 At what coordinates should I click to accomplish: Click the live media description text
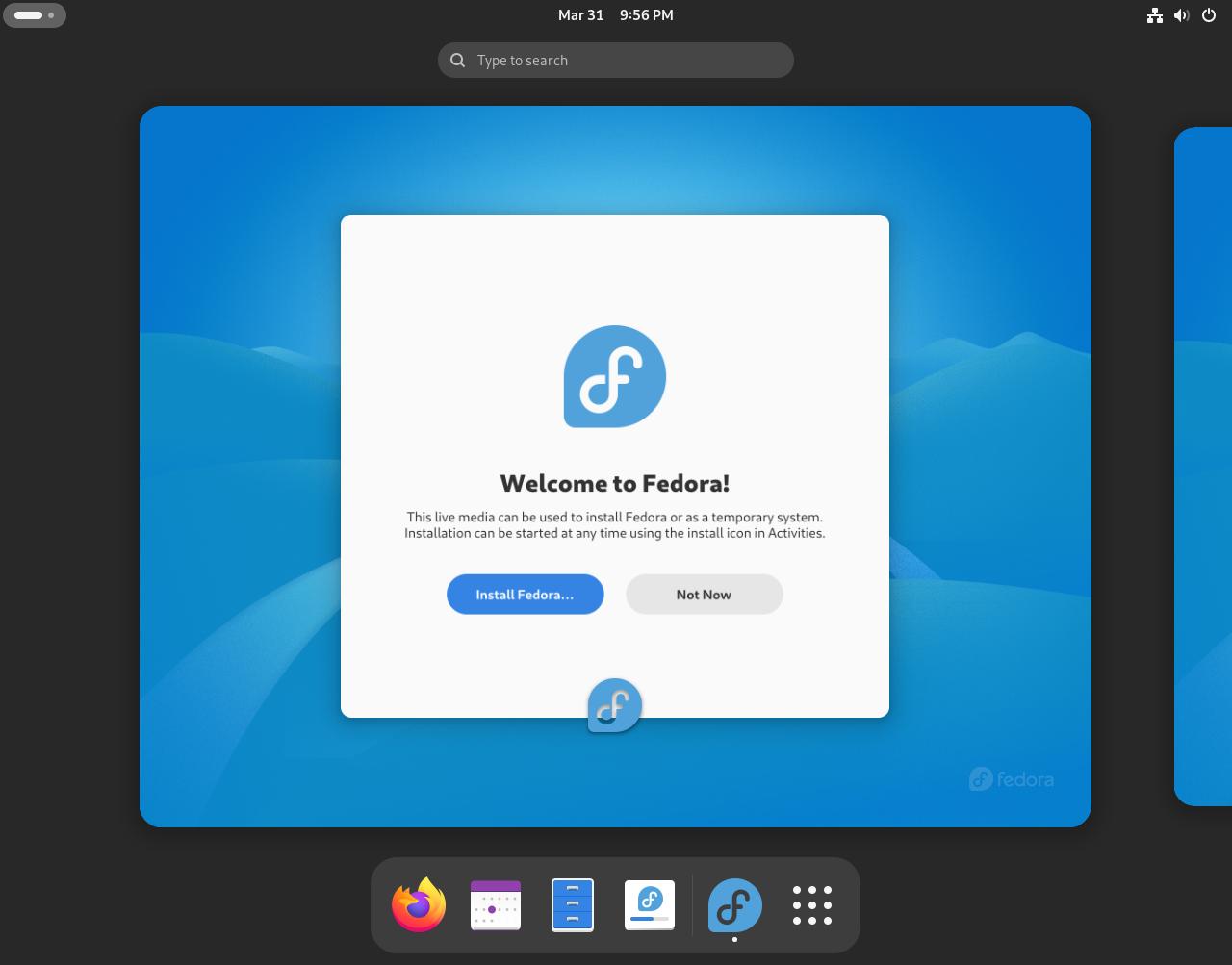click(615, 524)
